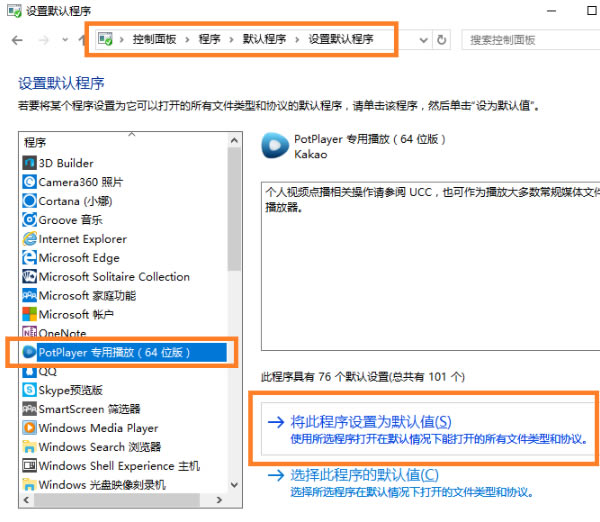600x522 pixels.
Task: Click the title bar 设置默认程序 window icon
Action: [x=15, y=11]
